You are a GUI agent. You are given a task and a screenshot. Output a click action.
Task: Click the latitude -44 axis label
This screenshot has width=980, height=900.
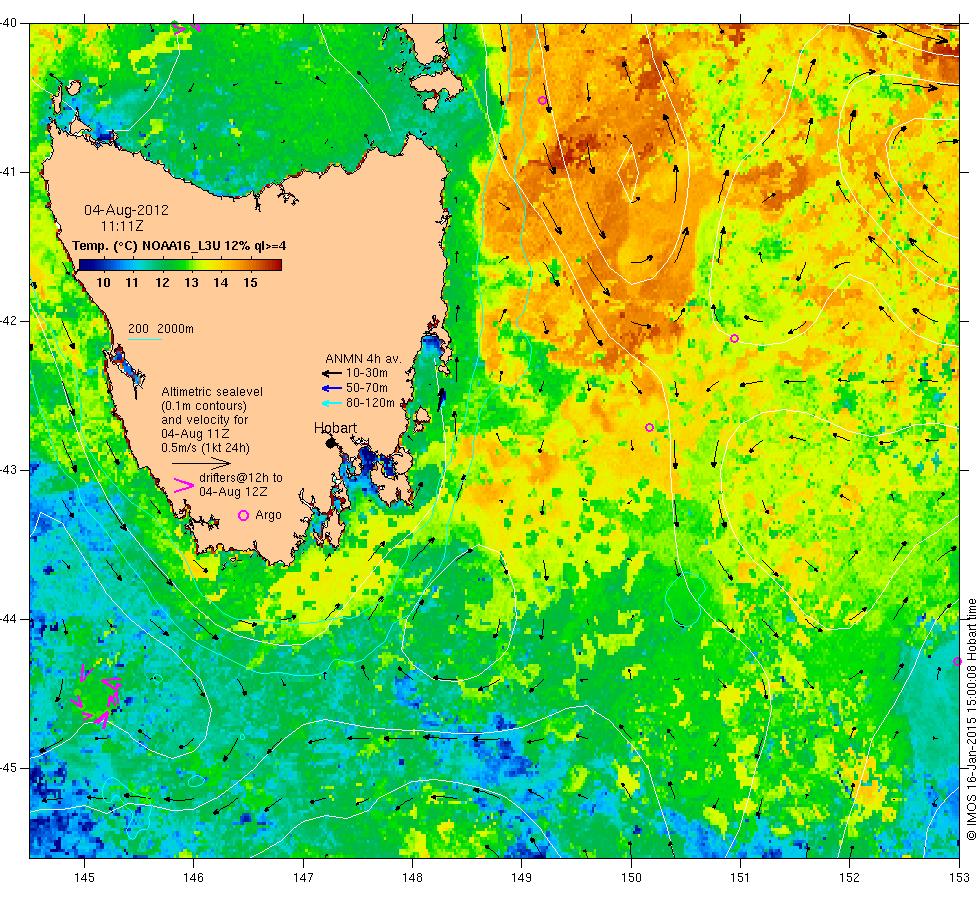pos(9,619)
